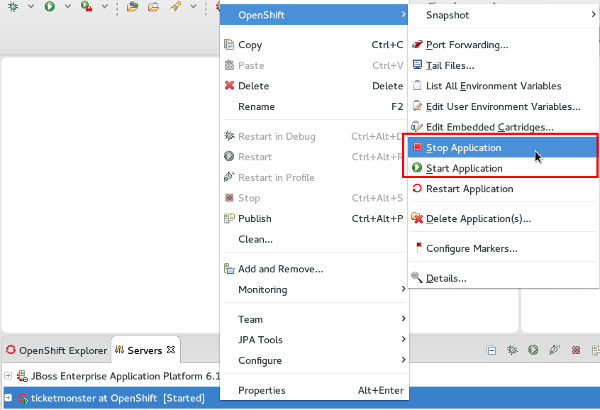The image size is (600, 410).
Task: Click the red Delete X icon
Action: (x=229, y=86)
